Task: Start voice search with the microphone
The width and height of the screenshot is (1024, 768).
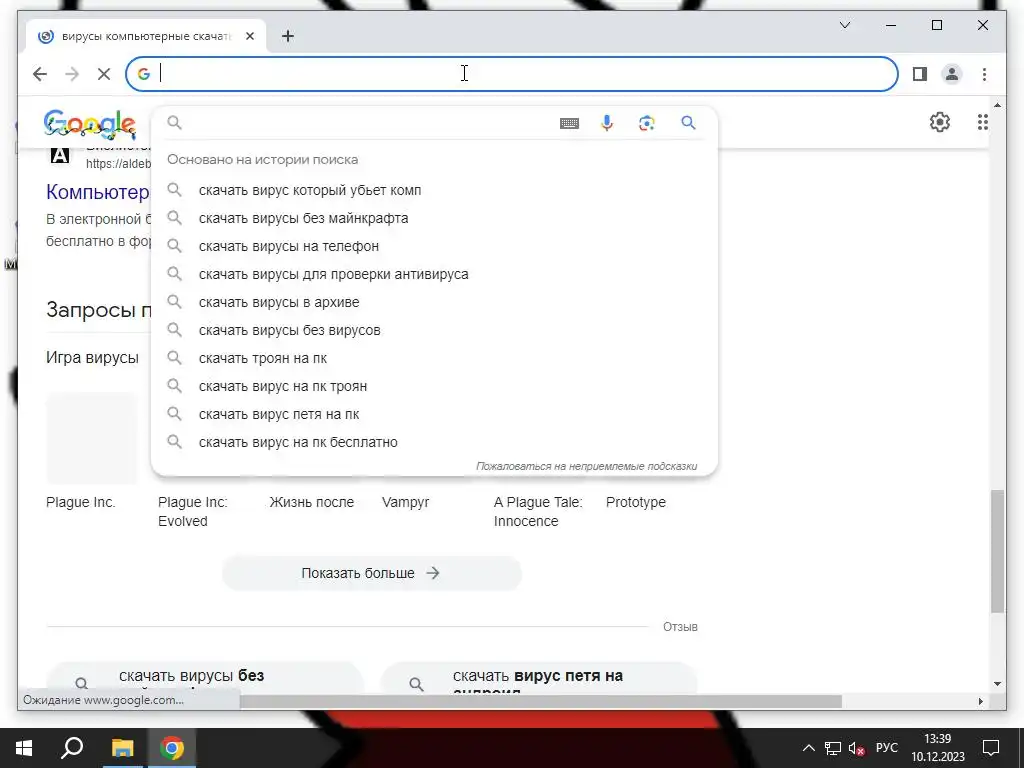Action: tap(607, 123)
